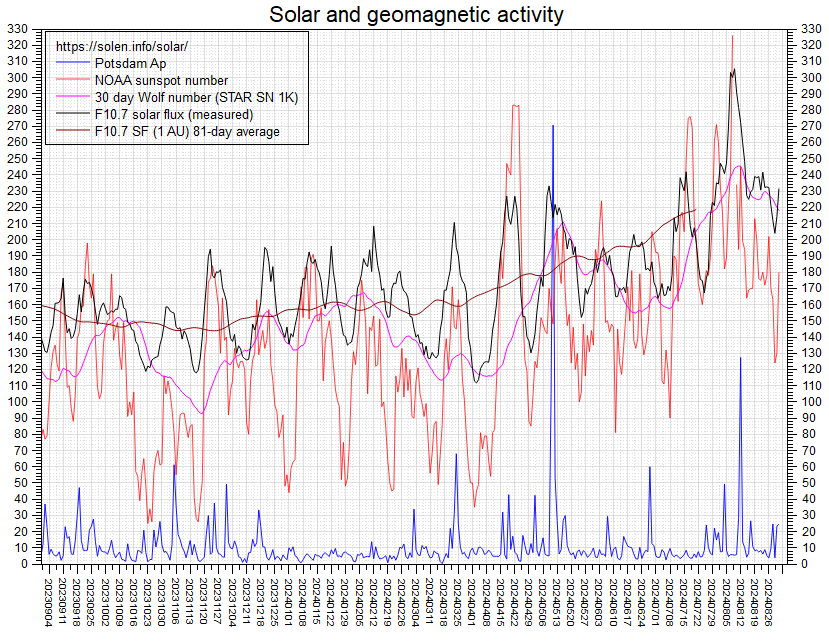
Task: Click the 250 value on the left y-axis
Action: tap(18, 158)
